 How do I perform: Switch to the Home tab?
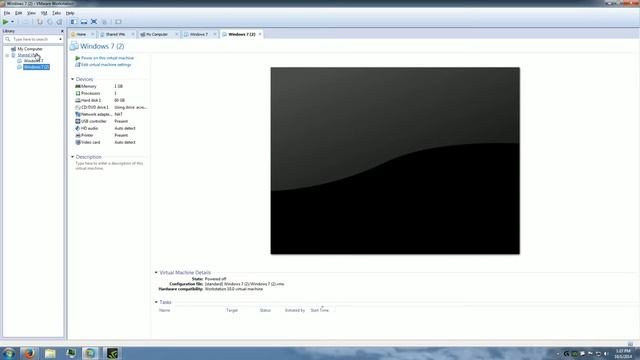click(x=81, y=34)
